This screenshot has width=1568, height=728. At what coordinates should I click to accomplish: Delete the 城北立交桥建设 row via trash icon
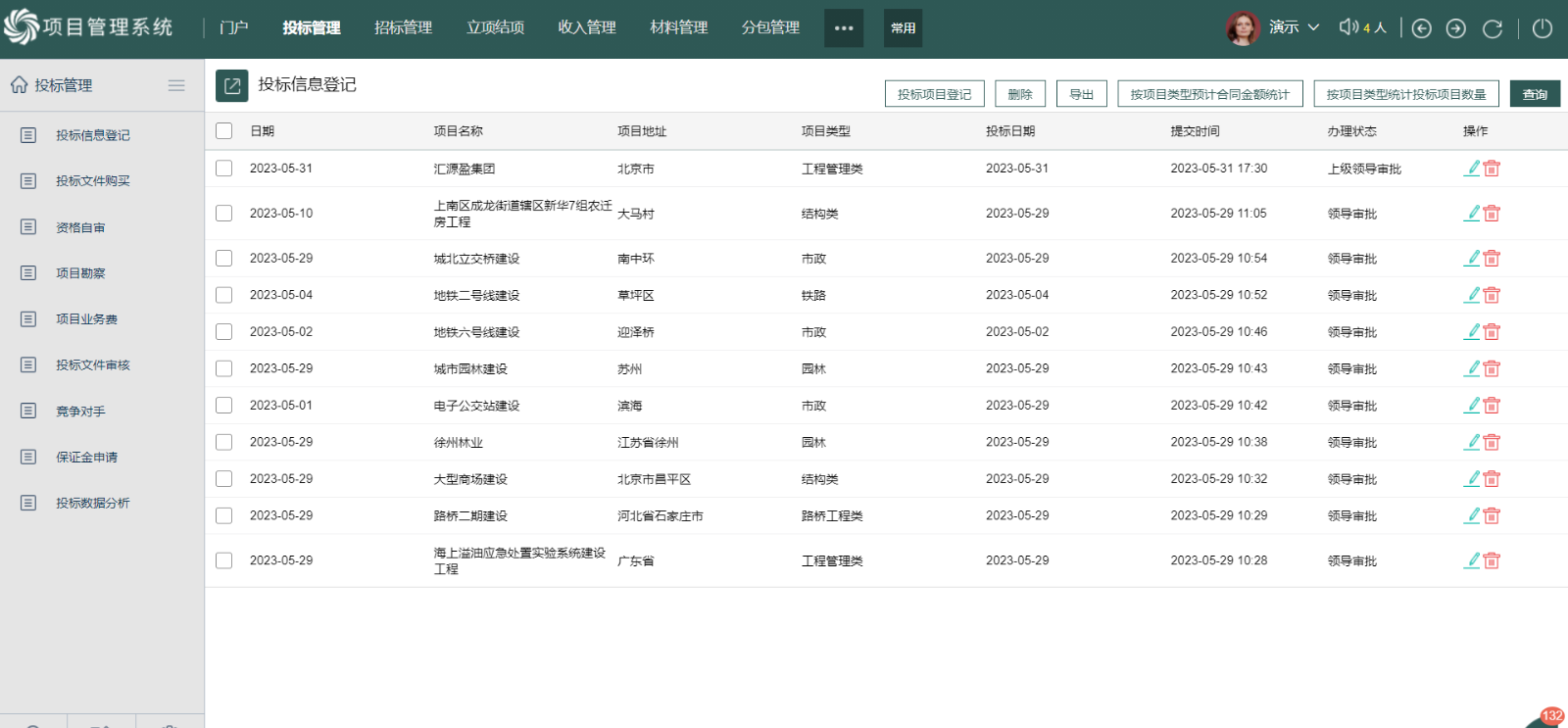point(1492,259)
